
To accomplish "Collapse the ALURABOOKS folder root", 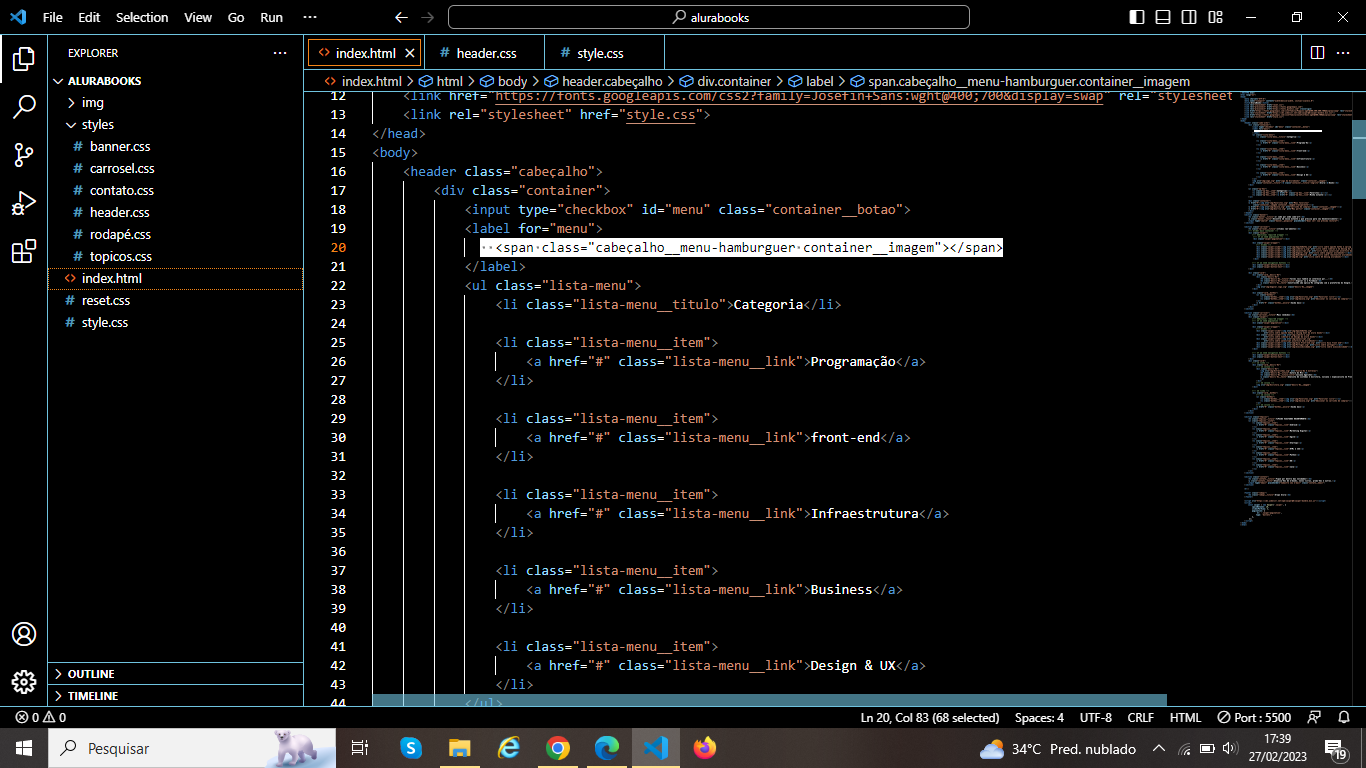I will click(175, 81).
